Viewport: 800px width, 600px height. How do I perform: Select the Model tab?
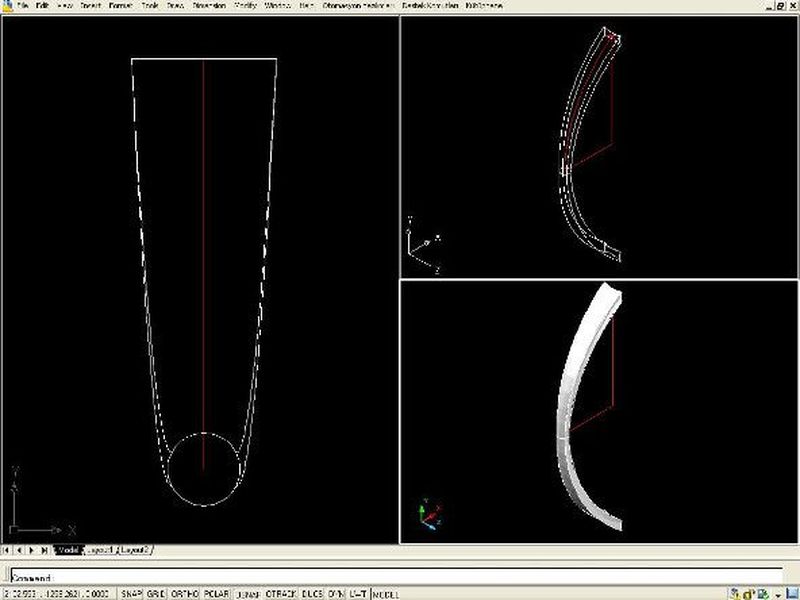pos(68,550)
